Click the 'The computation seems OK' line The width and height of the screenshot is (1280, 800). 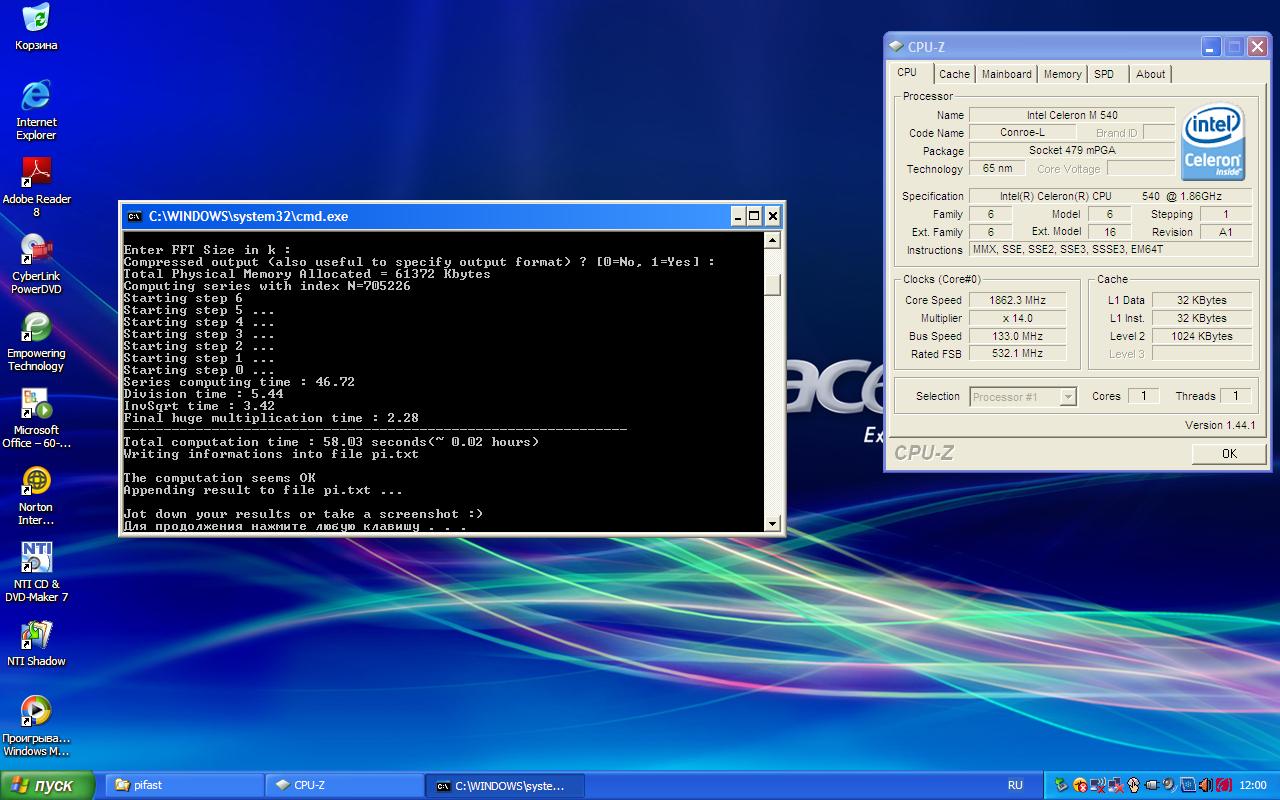point(219,478)
